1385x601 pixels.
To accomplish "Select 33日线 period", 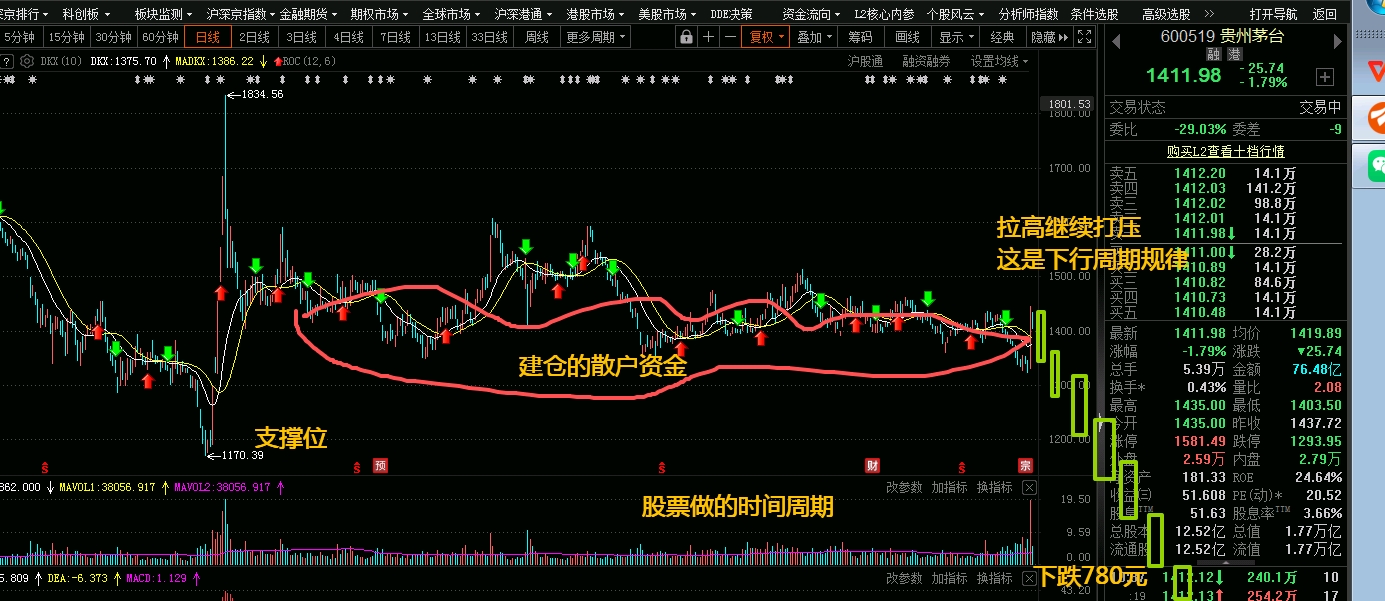I will [489, 37].
